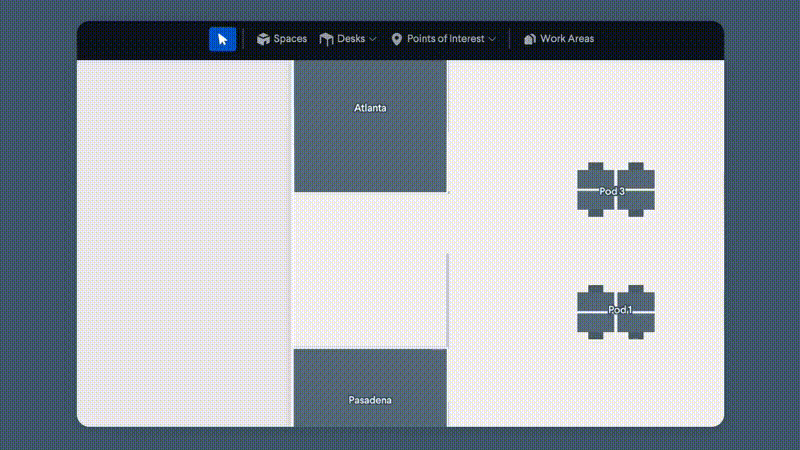This screenshot has height=450, width=800.
Task: Click the Work Areas building icon
Action: pyautogui.click(x=530, y=39)
